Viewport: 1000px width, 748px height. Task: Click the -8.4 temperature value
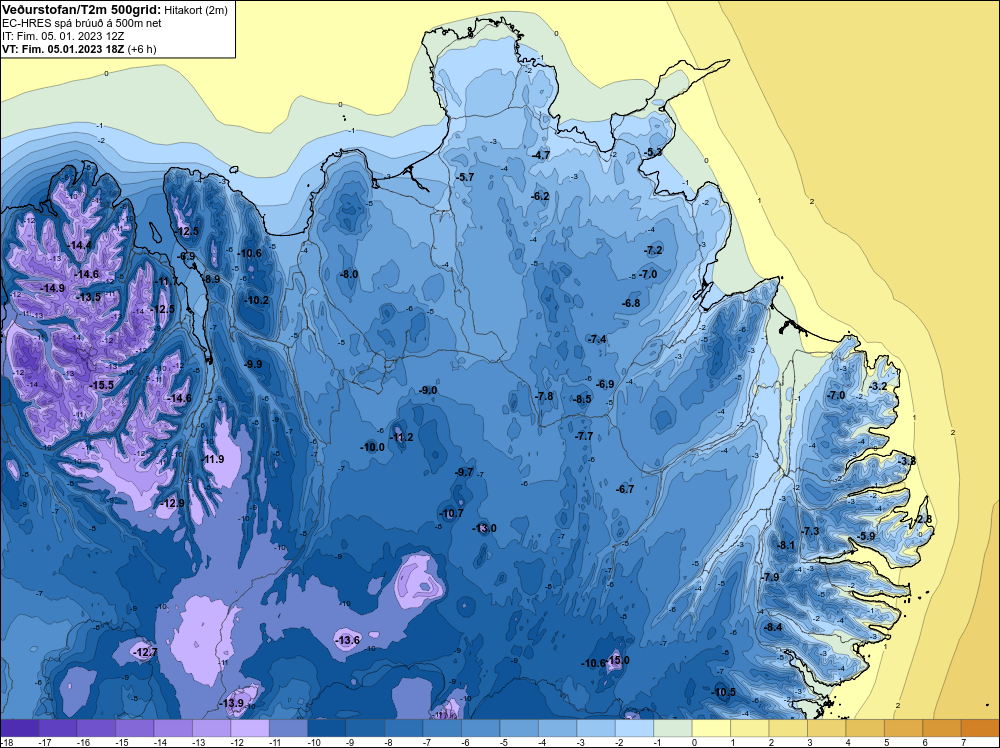tap(773, 627)
